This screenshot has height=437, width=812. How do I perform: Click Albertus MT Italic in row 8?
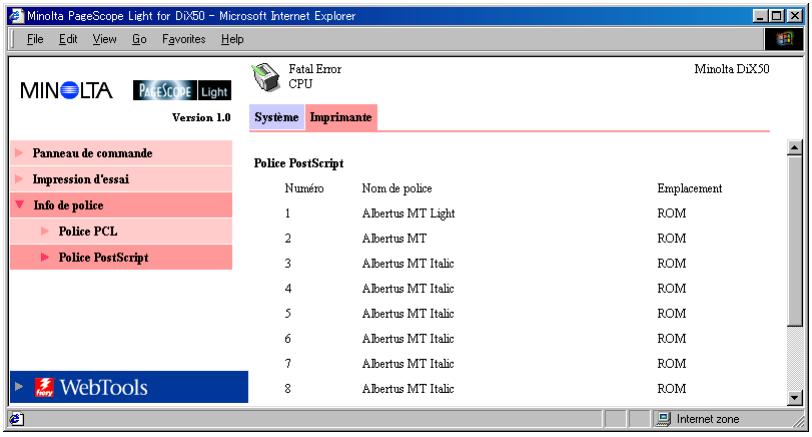point(408,389)
